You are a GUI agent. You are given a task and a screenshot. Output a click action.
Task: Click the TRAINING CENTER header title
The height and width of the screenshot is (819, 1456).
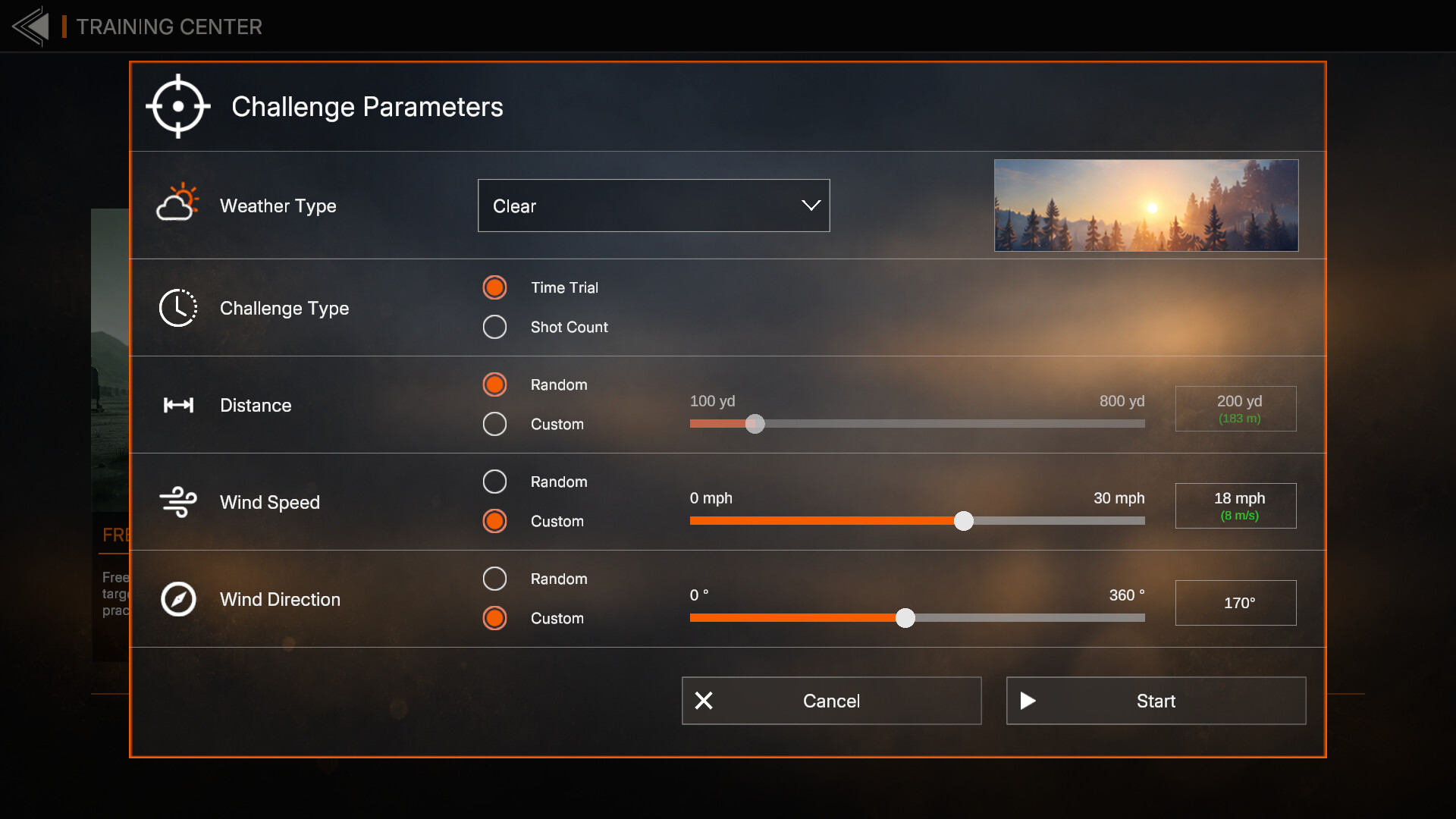tap(169, 27)
